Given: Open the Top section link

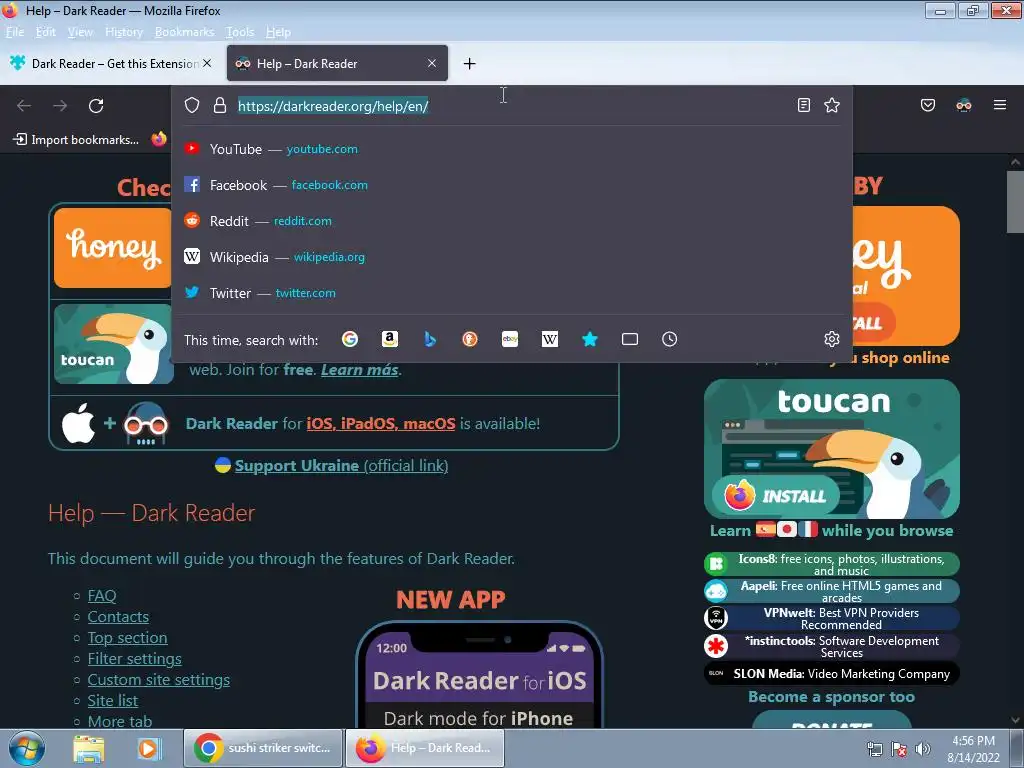Looking at the screenshot, I should point(127,637).
